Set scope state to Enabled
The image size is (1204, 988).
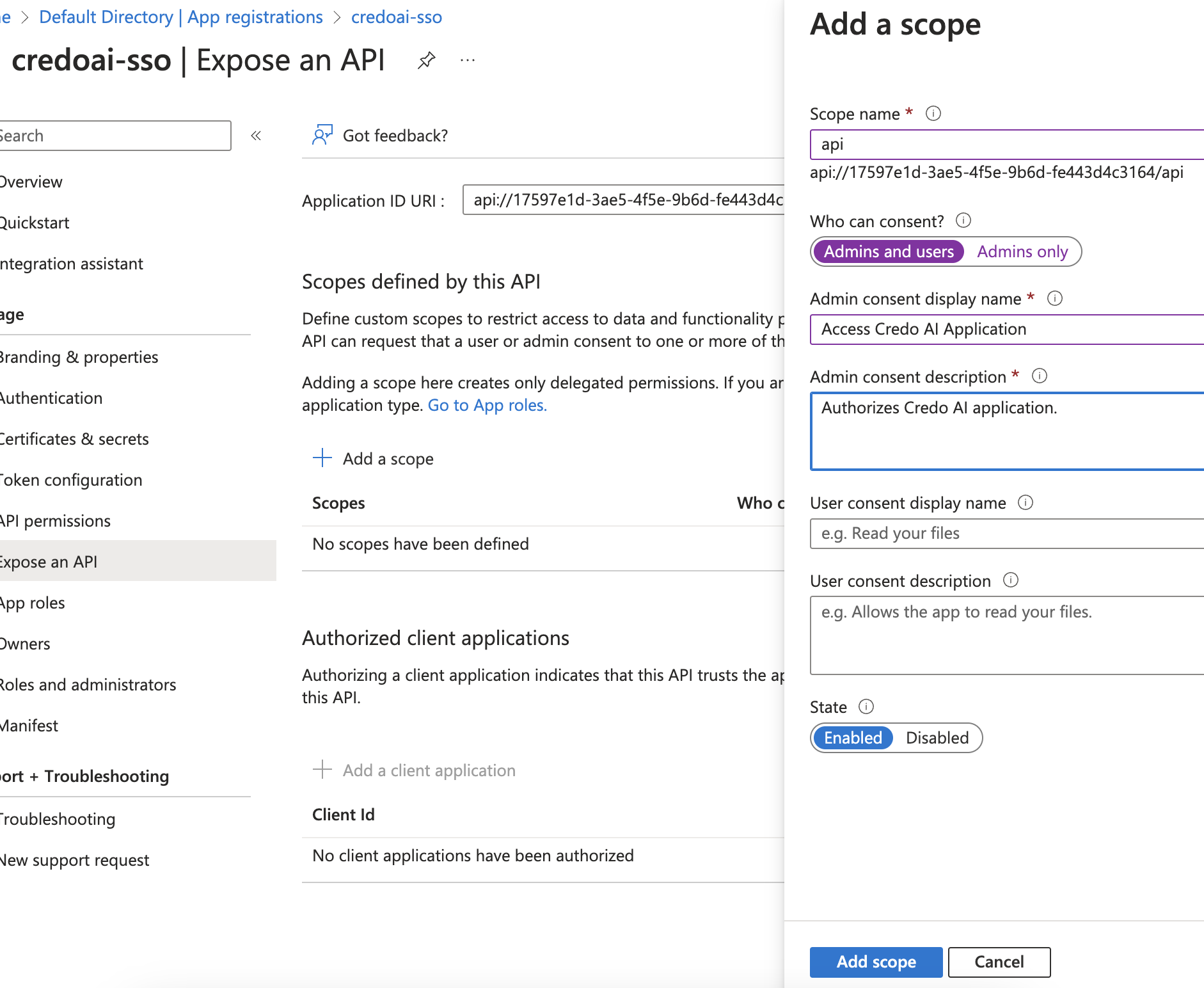pos(853,738)
